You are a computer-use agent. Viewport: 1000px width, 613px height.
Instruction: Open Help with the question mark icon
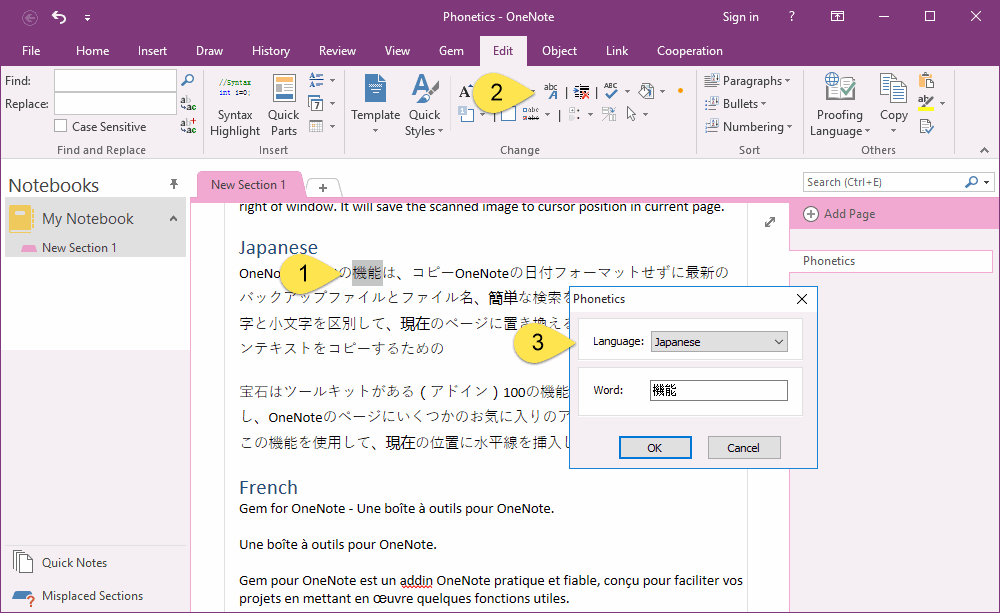791,17
